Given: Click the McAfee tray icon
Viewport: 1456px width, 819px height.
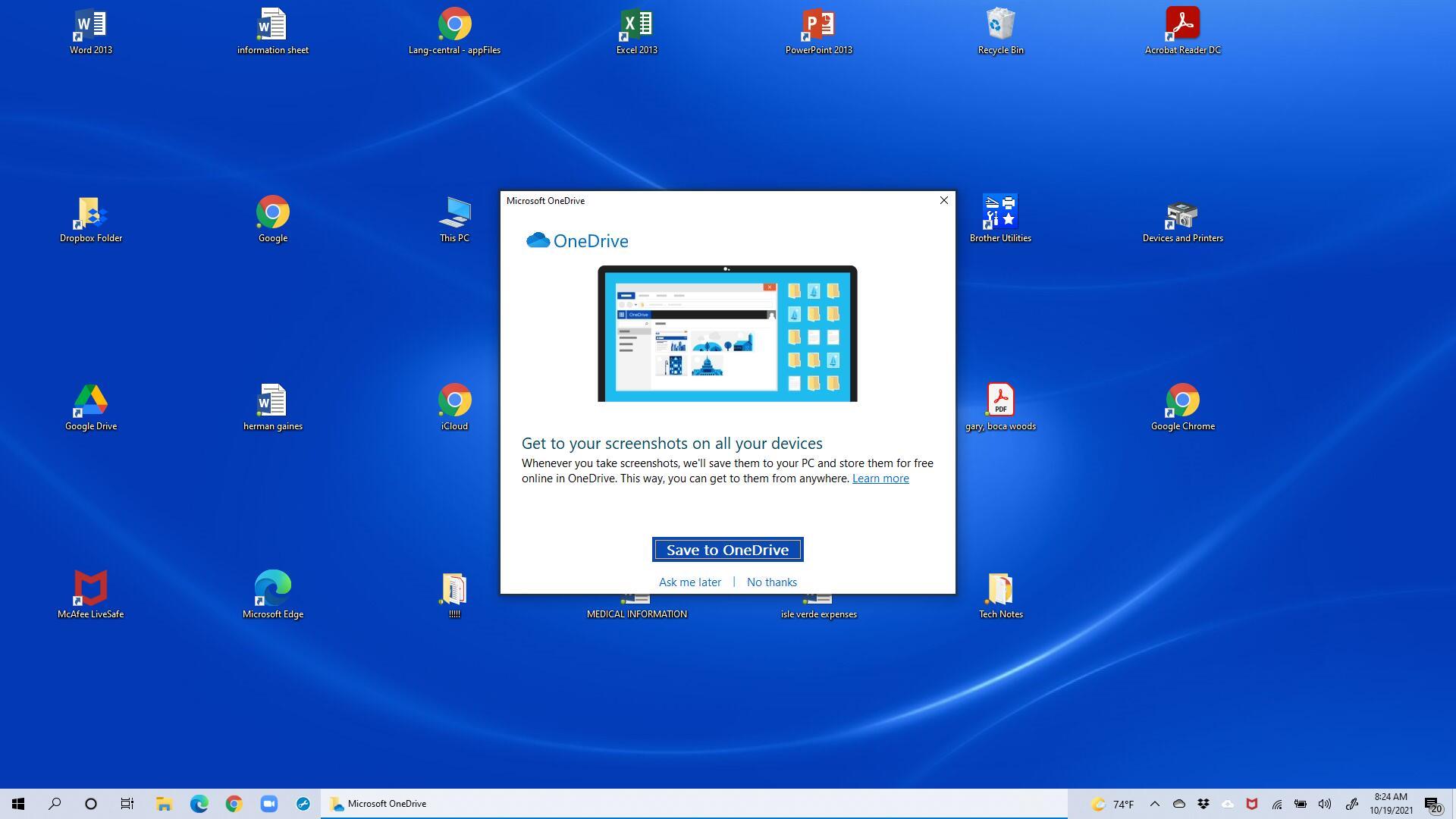Looking at the screenshot, I should pos(1252,804).
